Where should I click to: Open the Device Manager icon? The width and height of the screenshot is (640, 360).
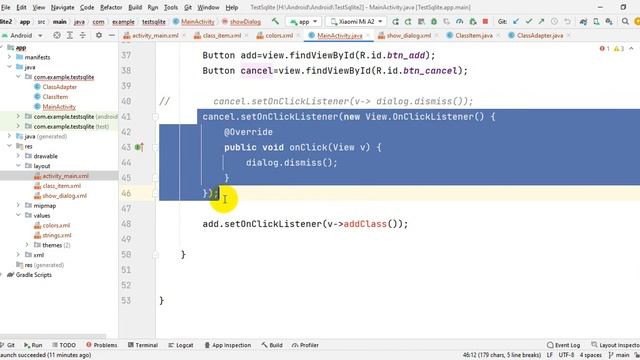click(x=596, y=21)
